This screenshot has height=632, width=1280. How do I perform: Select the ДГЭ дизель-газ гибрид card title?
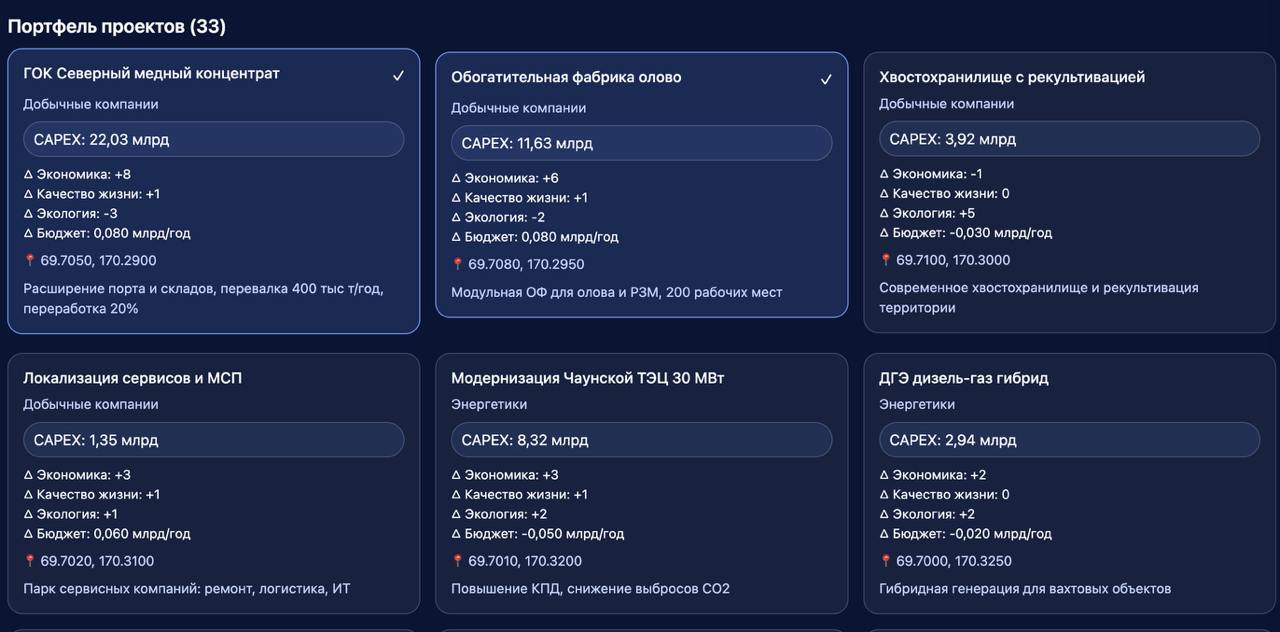963,378
